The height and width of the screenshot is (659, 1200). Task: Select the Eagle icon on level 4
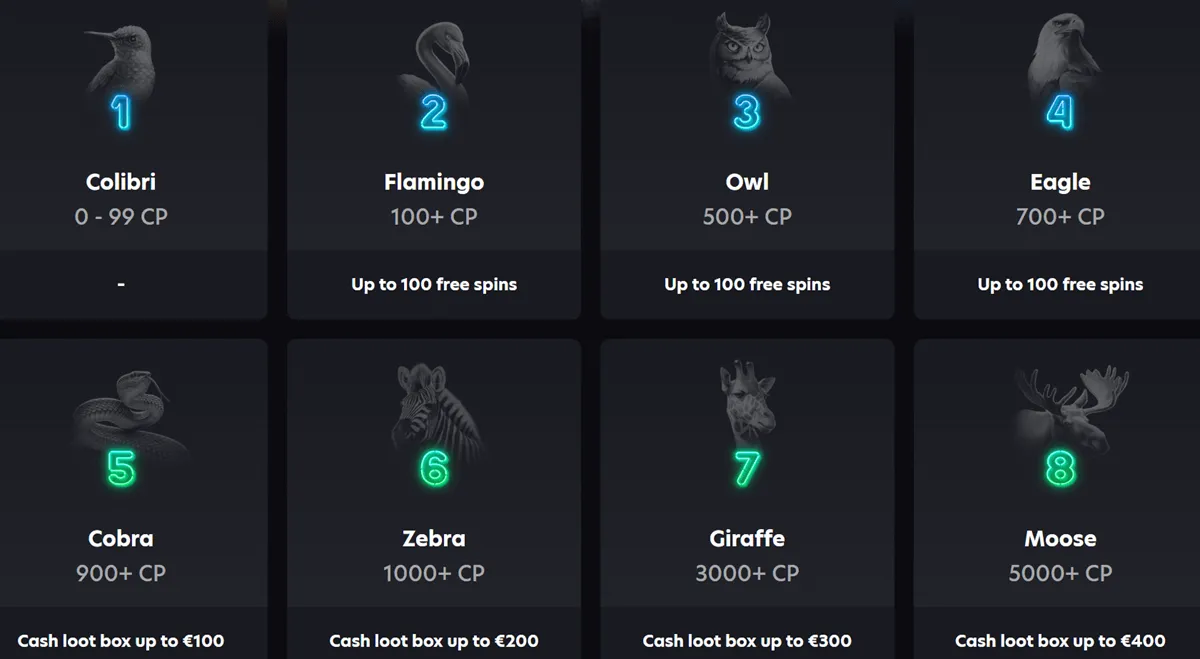1059,60
